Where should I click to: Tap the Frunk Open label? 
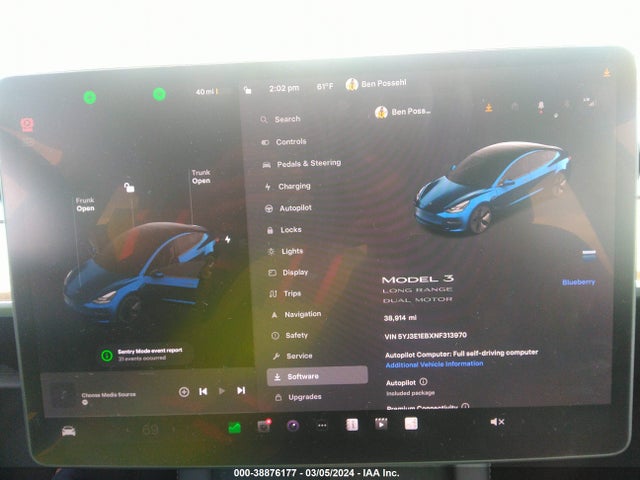pos(85,204)
